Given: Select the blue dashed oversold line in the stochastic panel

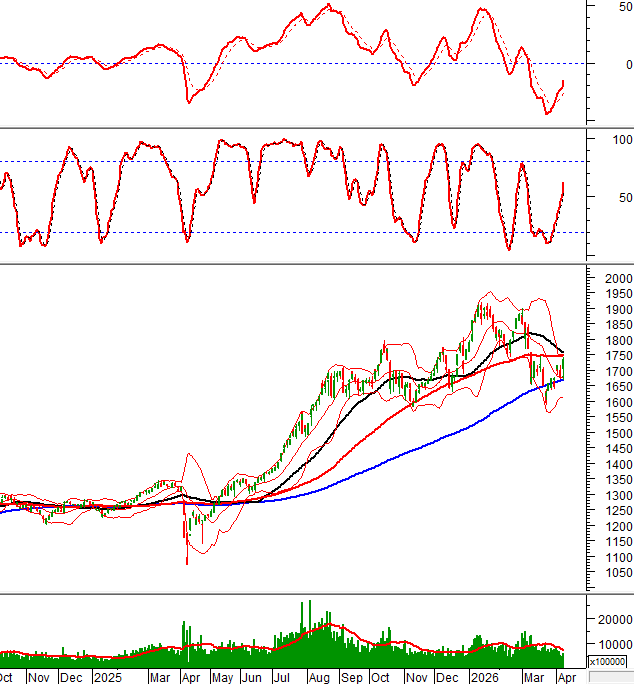Looking at the screenshot, I should (300, 232).
